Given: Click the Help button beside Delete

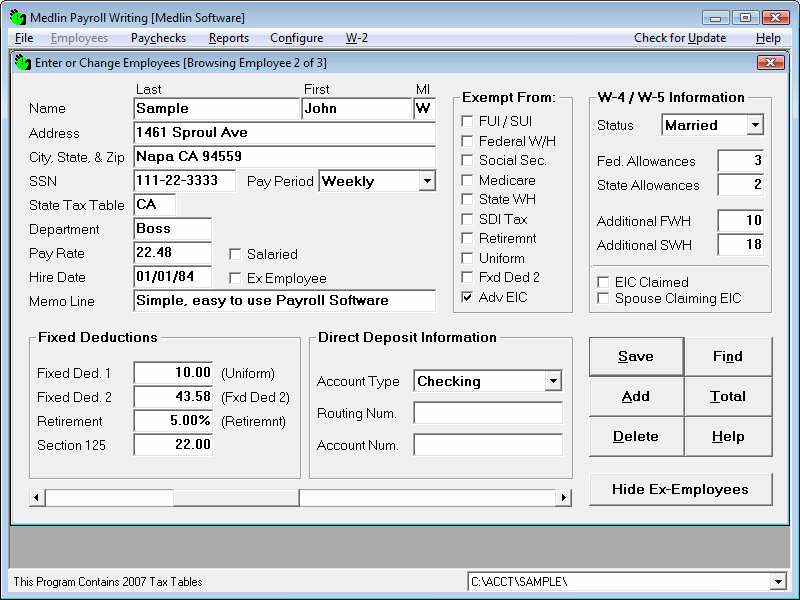Looking at the screenshot, I should [x=728, y=437].
